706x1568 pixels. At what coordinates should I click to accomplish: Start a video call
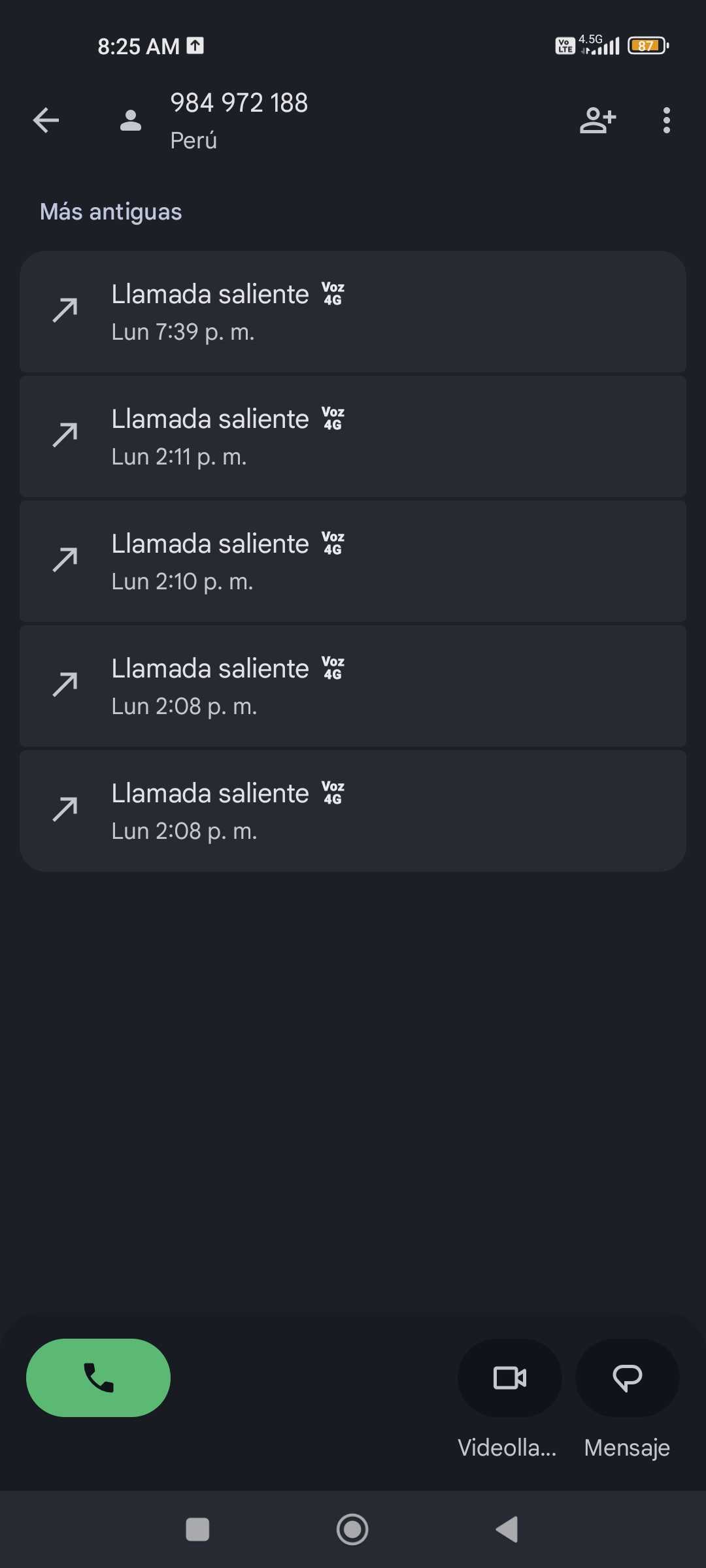point(509,1378)
